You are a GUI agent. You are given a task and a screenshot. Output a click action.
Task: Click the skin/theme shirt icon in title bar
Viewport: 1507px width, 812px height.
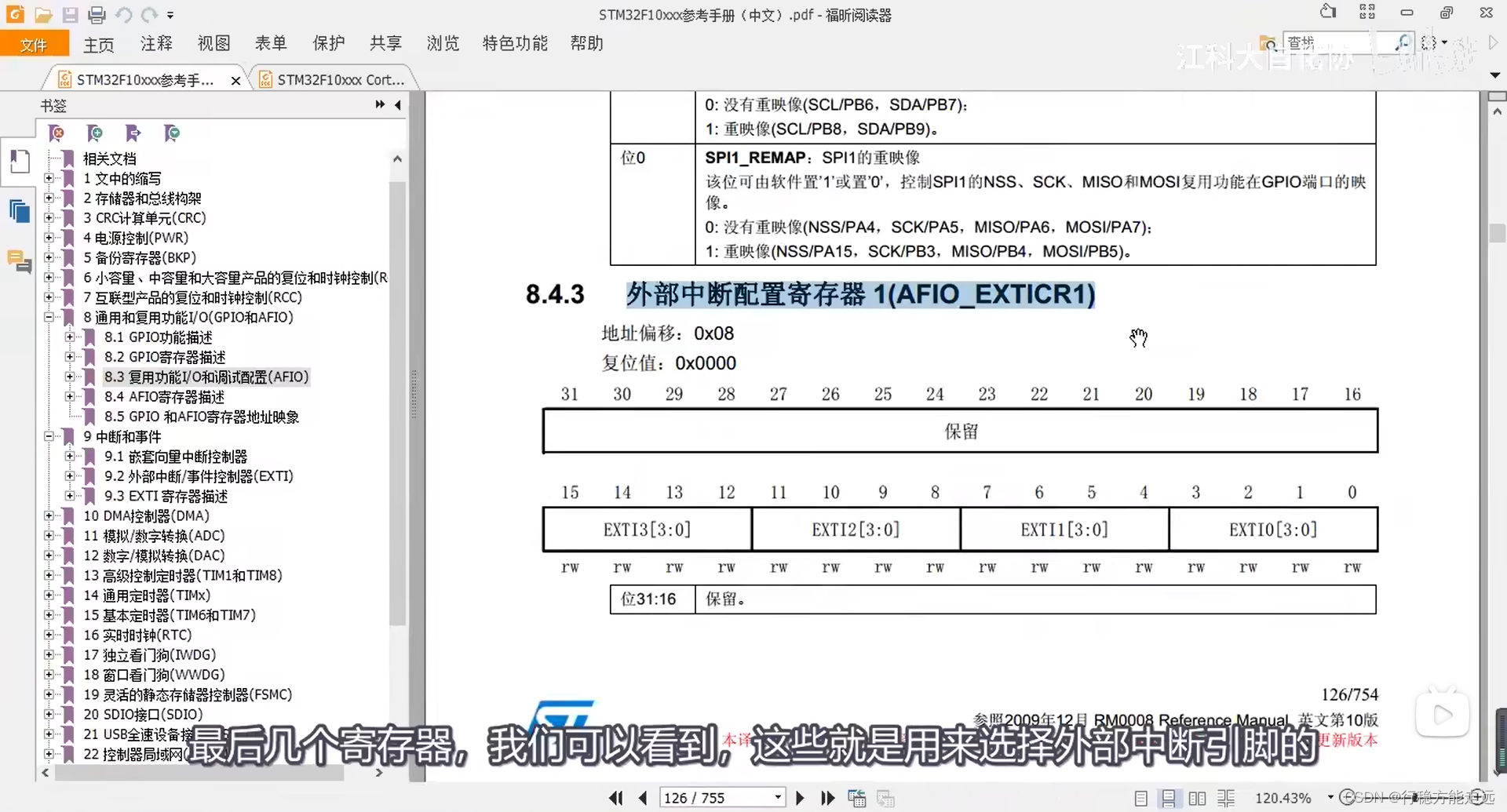[1328, 12]
